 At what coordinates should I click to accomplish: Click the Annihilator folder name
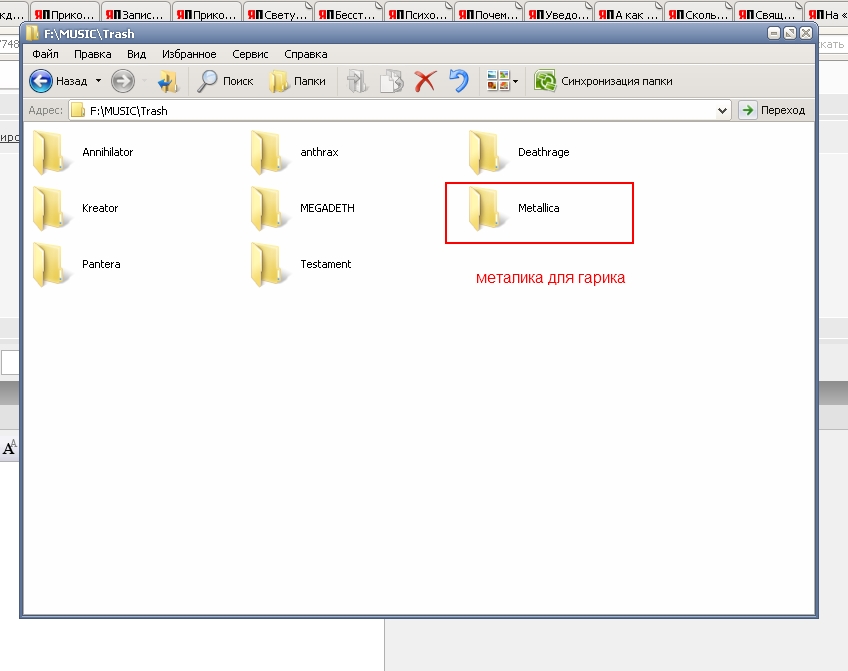[x=108, y=152]
